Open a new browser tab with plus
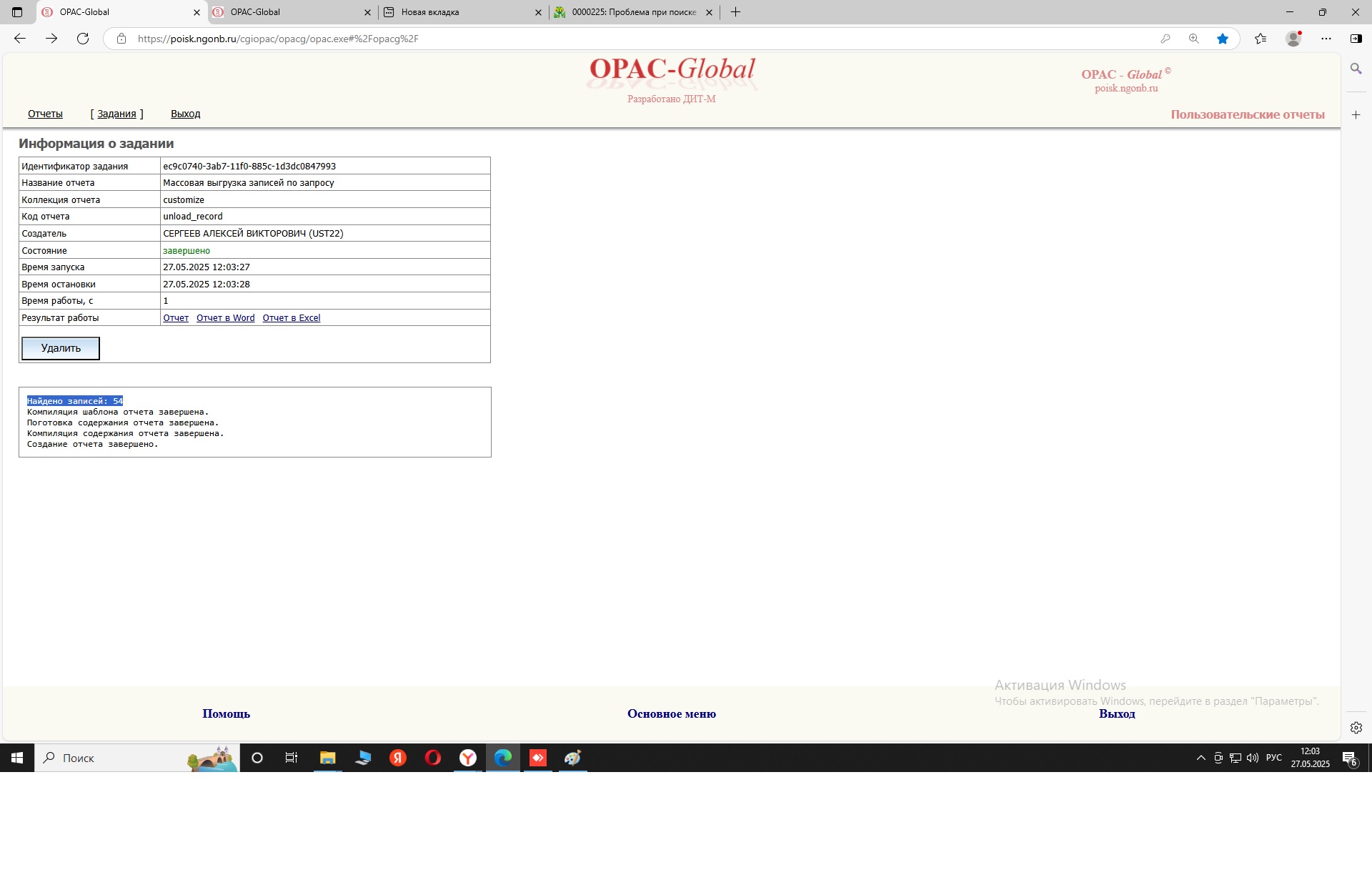Viewport: 1372px width, 885px height. point(735,12)
